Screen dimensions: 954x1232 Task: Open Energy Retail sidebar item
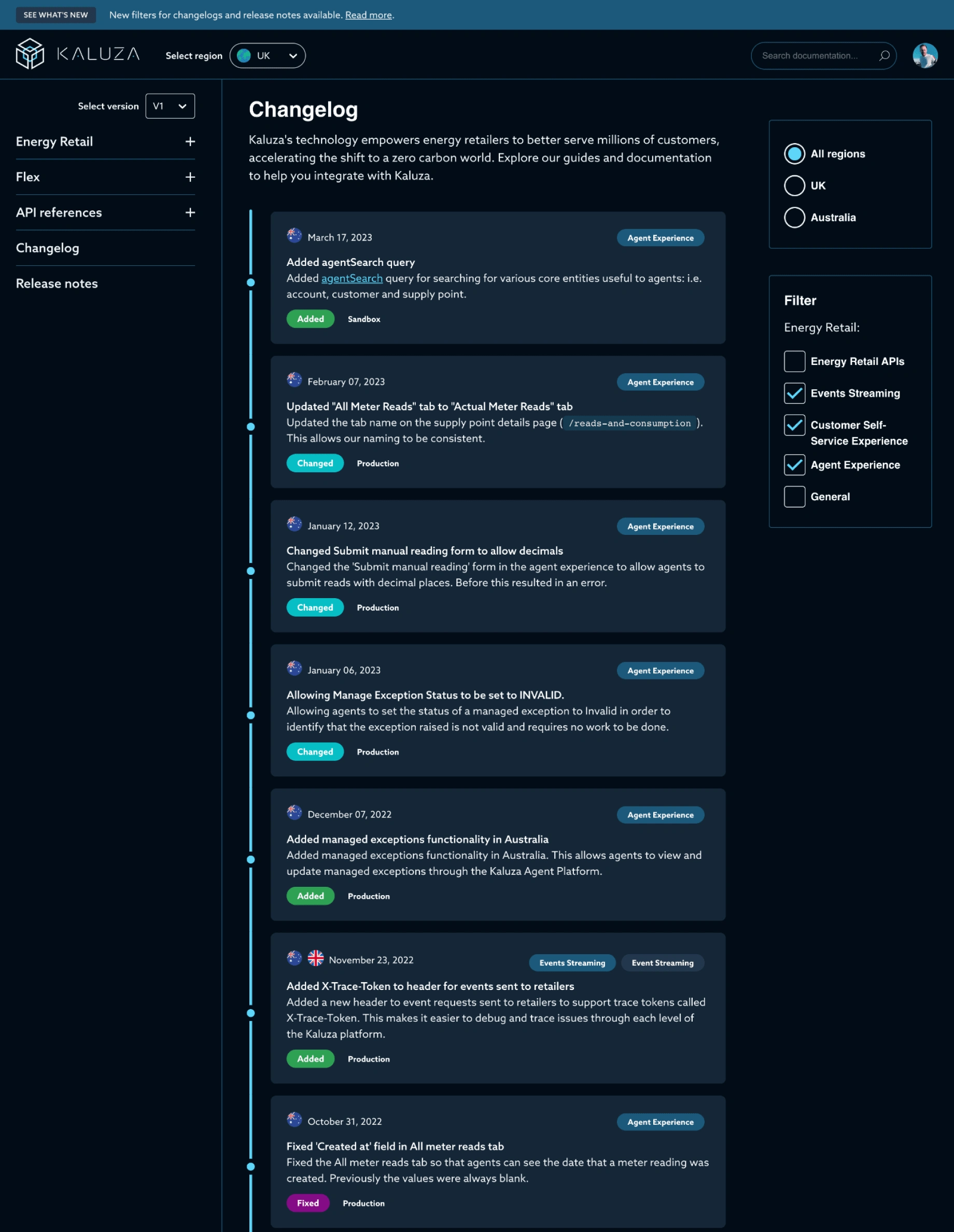(x=54, y=141)
